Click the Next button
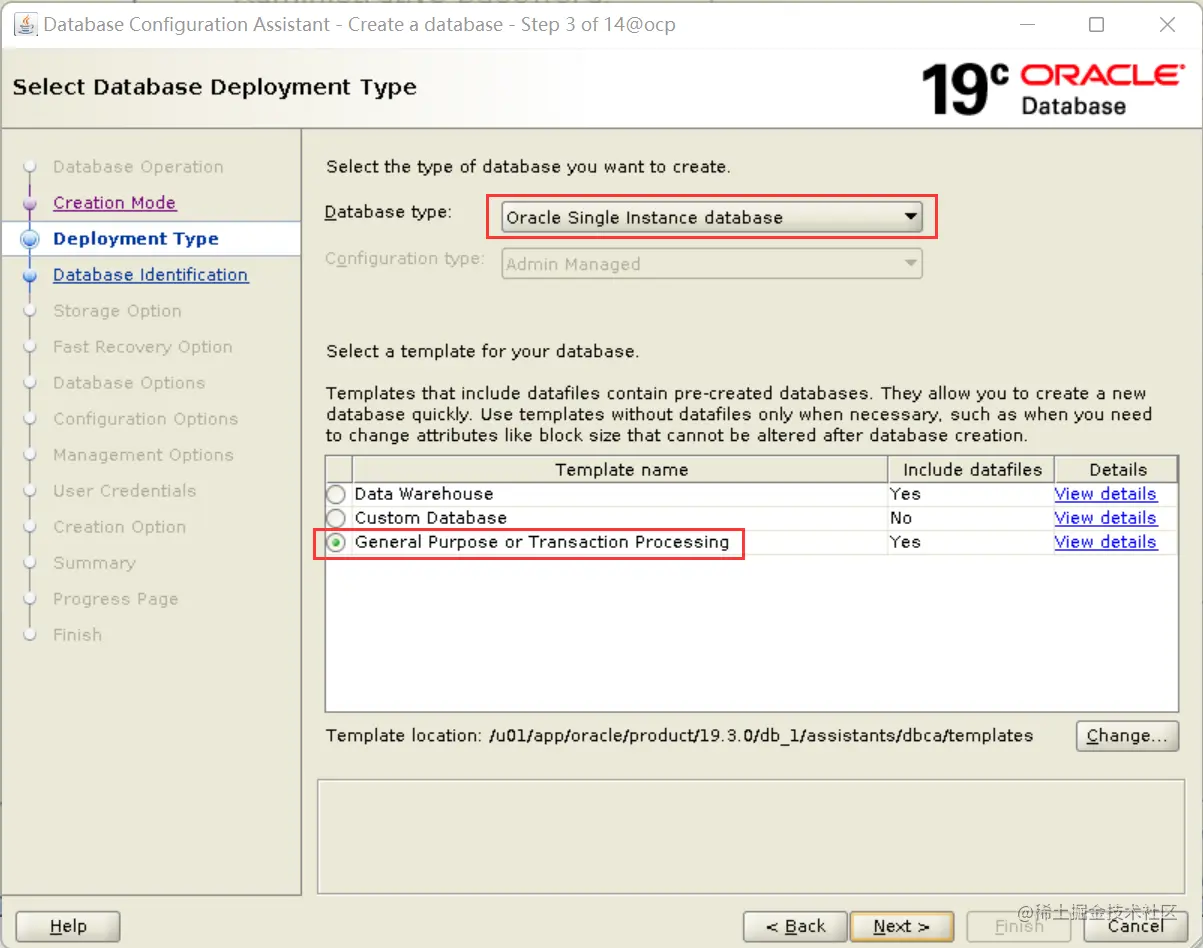This screenshot has width=1203, height=948. (x=902, y=927)
